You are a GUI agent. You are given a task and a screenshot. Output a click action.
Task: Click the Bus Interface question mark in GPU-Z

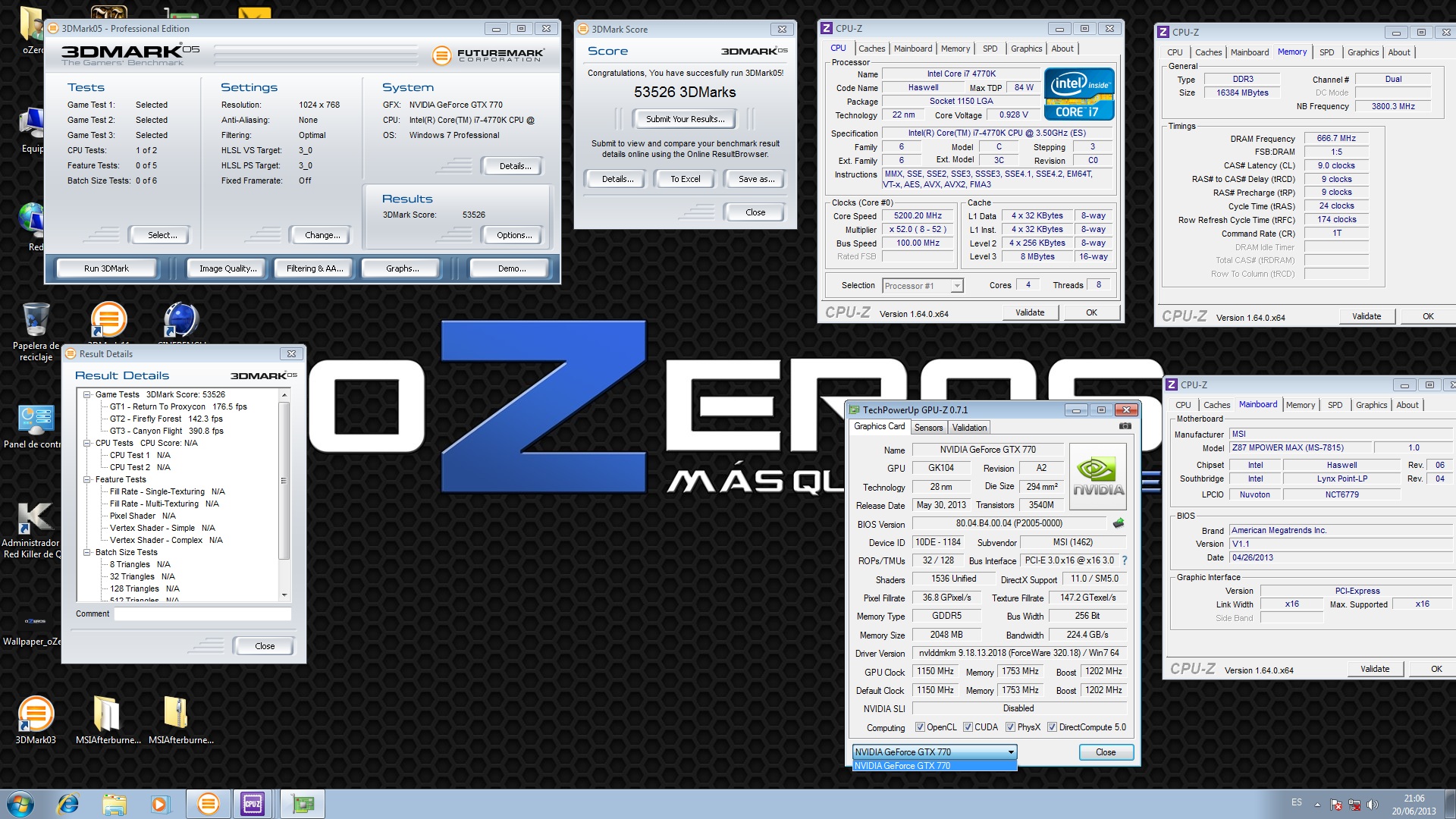[1125, 560]
